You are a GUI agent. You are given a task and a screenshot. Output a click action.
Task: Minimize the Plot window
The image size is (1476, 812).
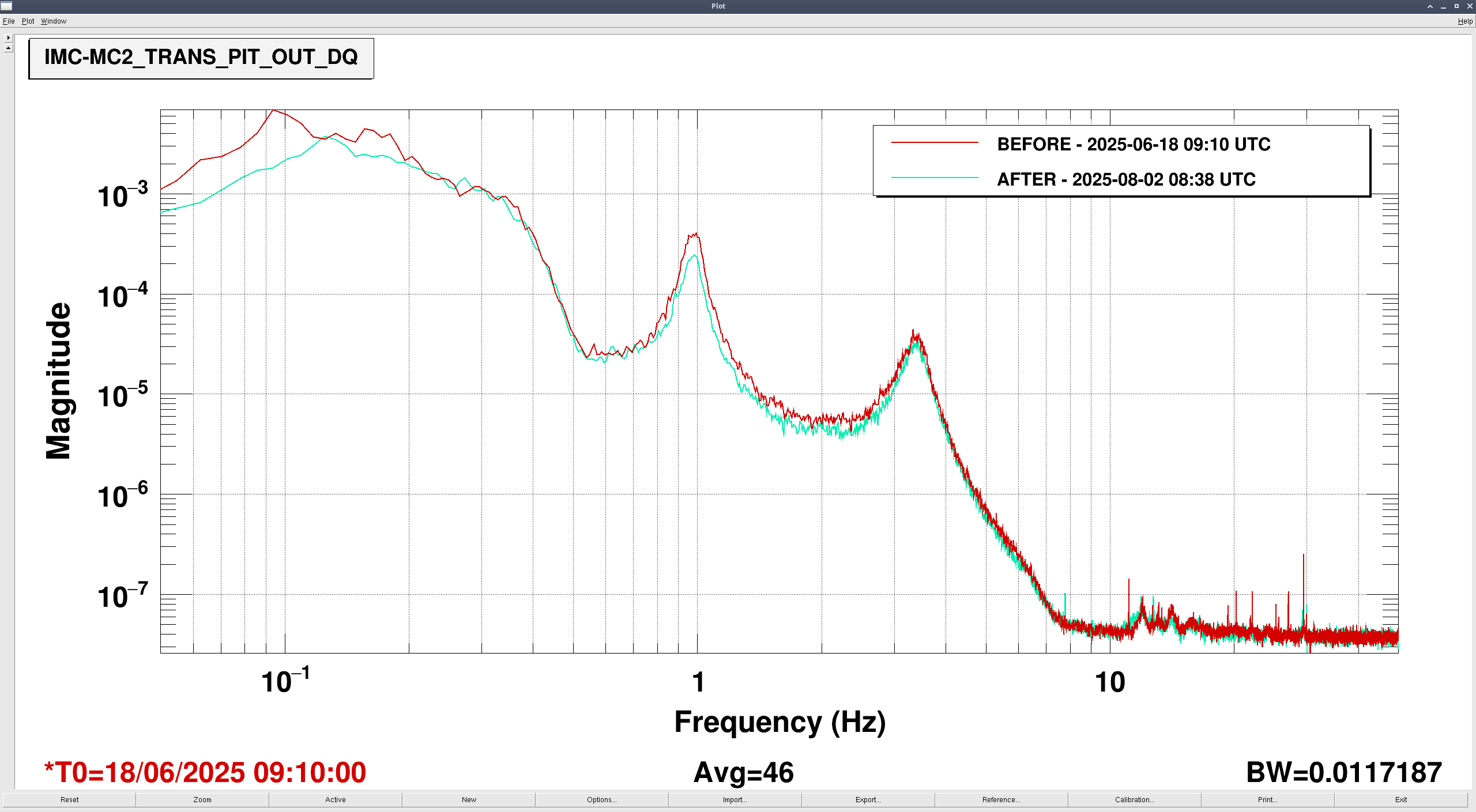coord(1443,6)
